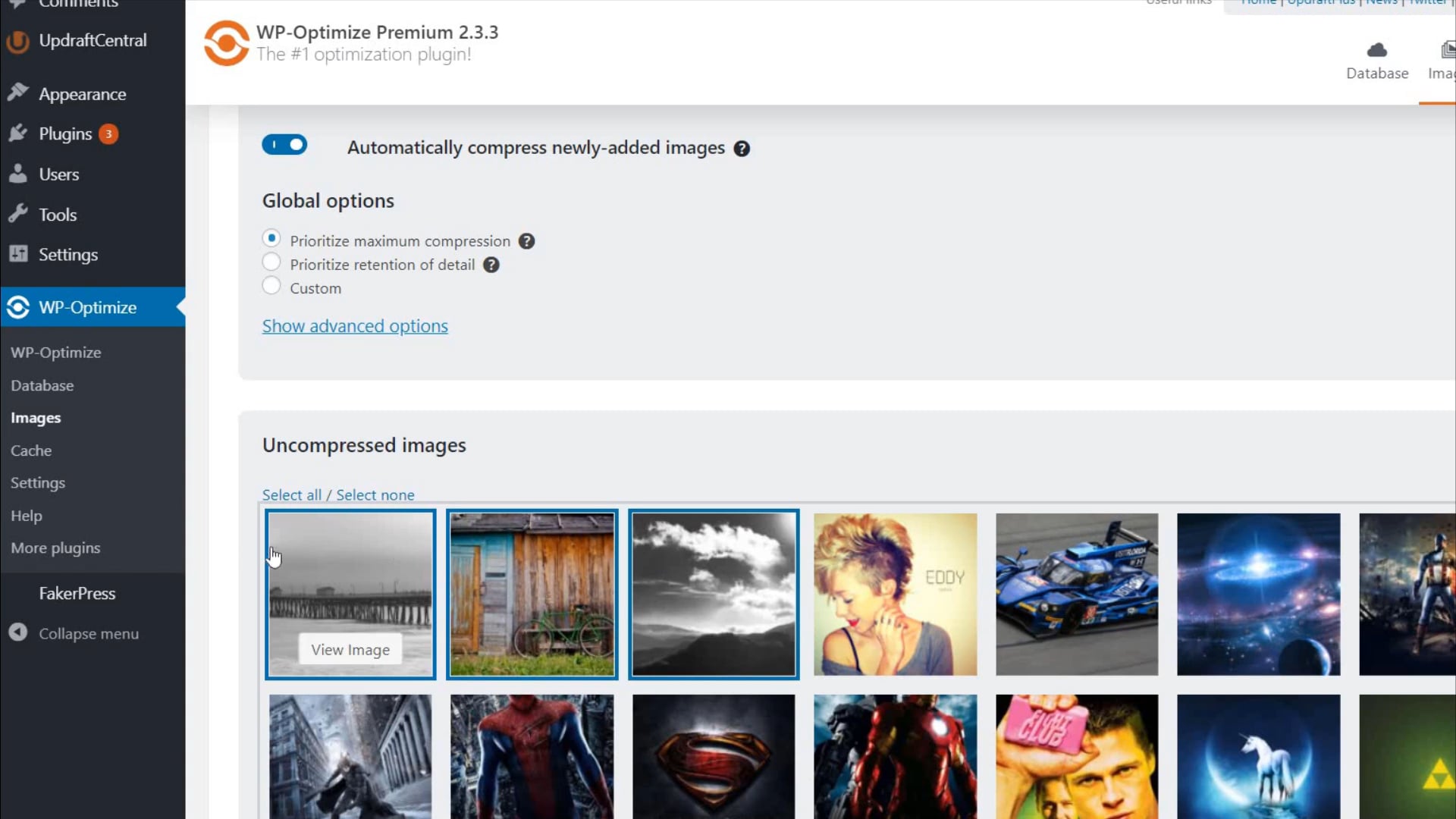The height and width of the screenshot is (819, 1456).
Task: Open Cache settings panel
Action: [x=31, y=450]
